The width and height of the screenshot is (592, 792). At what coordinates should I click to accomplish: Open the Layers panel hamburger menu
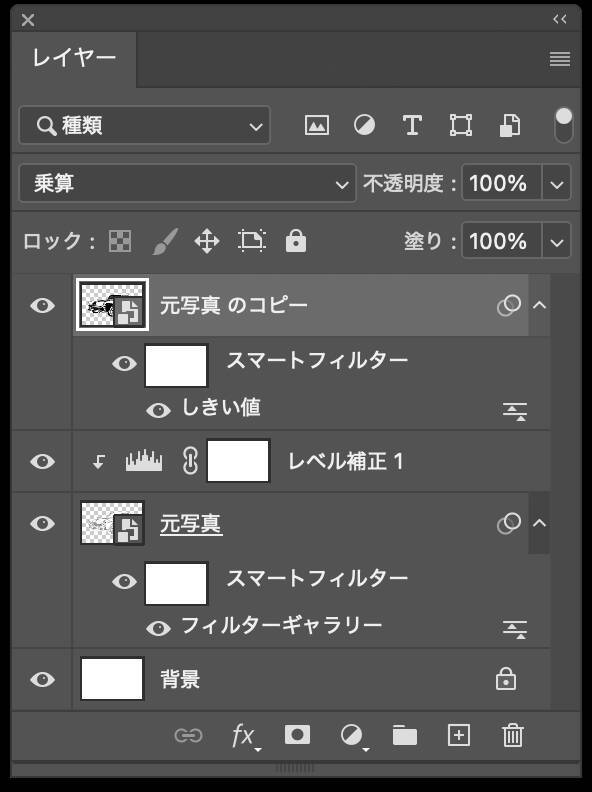tap(560, 59)
